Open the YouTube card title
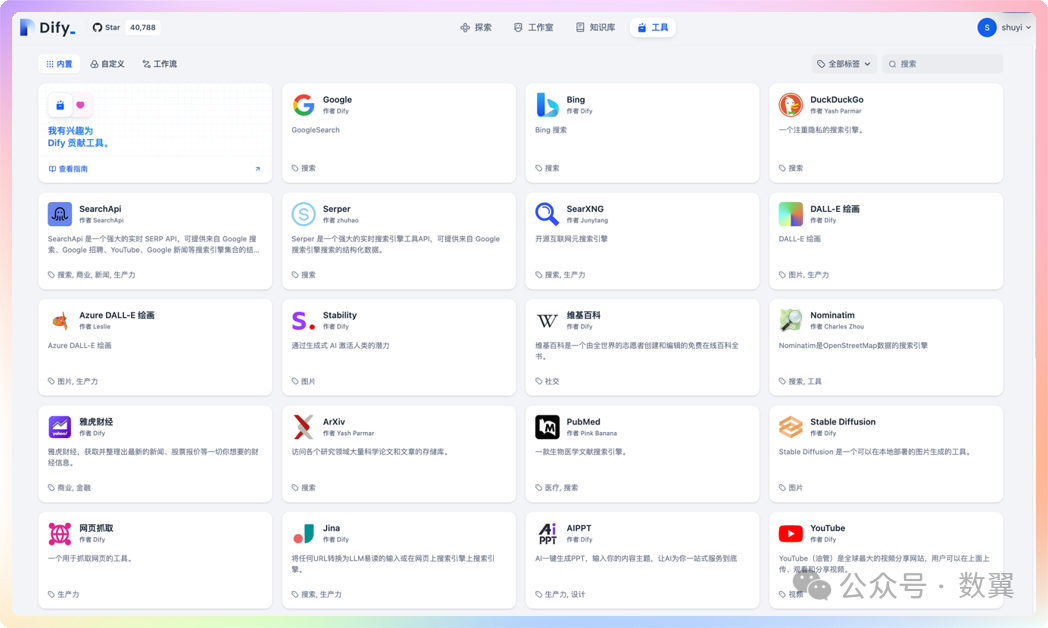Viewport: 1048px width, 628px height. point(827,528)
